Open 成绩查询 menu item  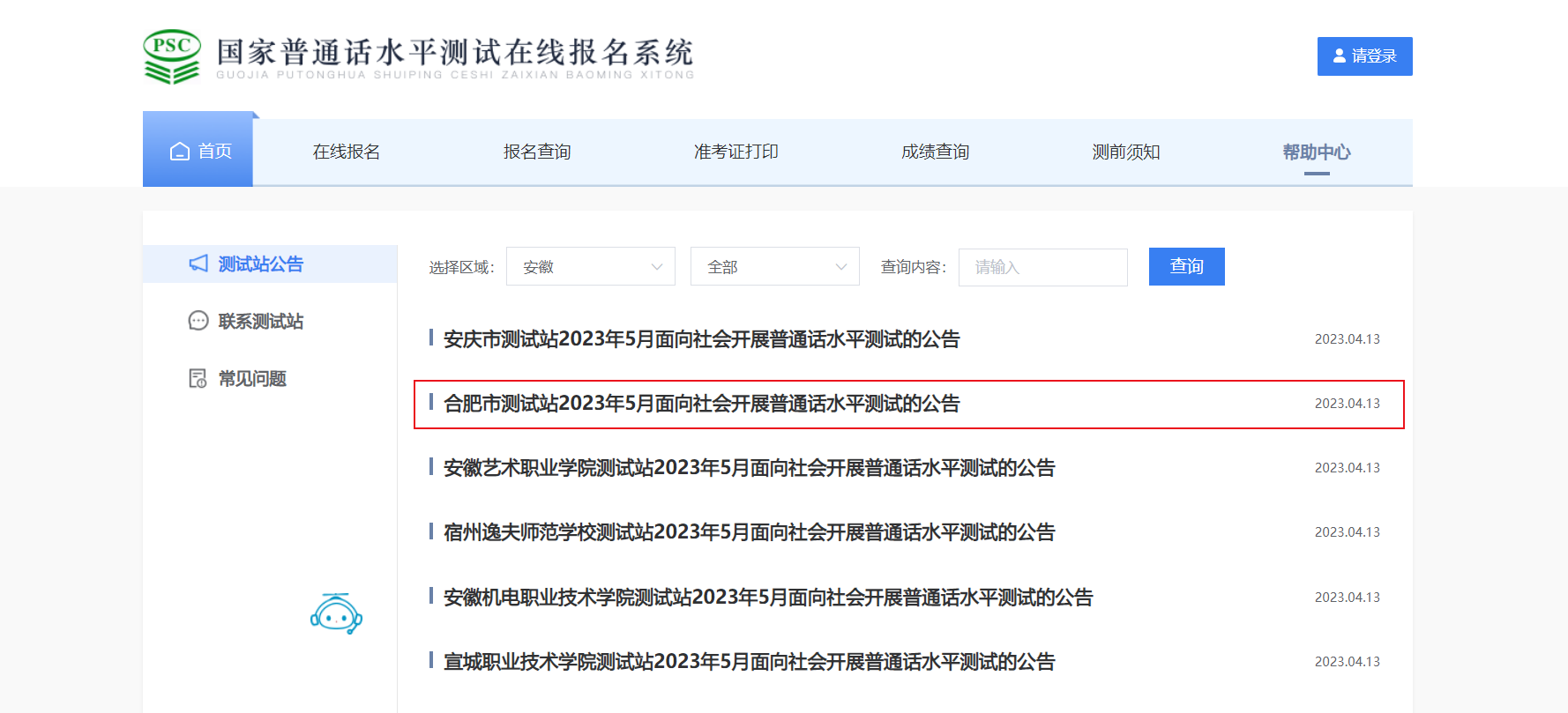(936, 152)
